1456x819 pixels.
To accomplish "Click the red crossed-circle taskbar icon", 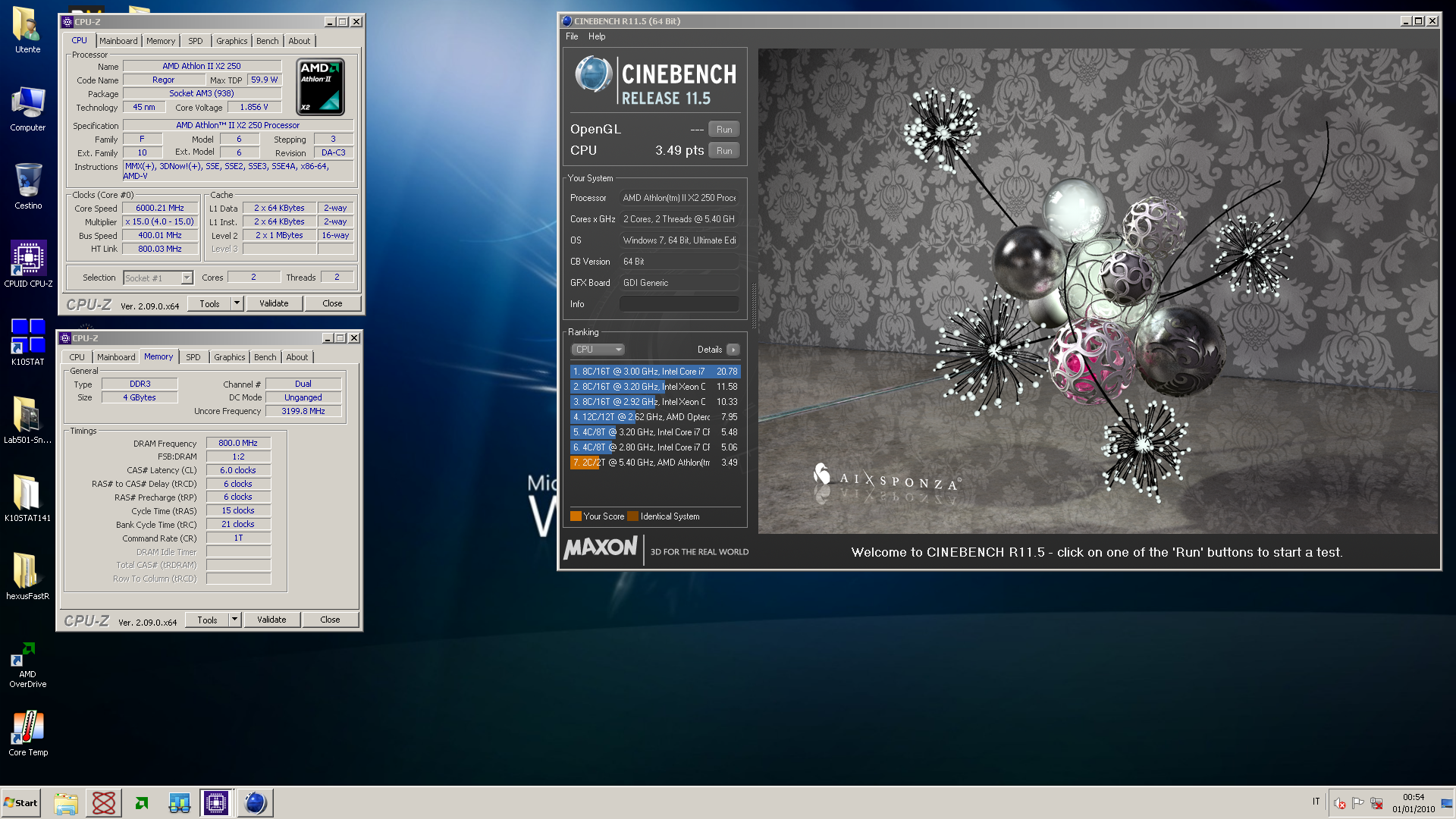I will (104, 803).
